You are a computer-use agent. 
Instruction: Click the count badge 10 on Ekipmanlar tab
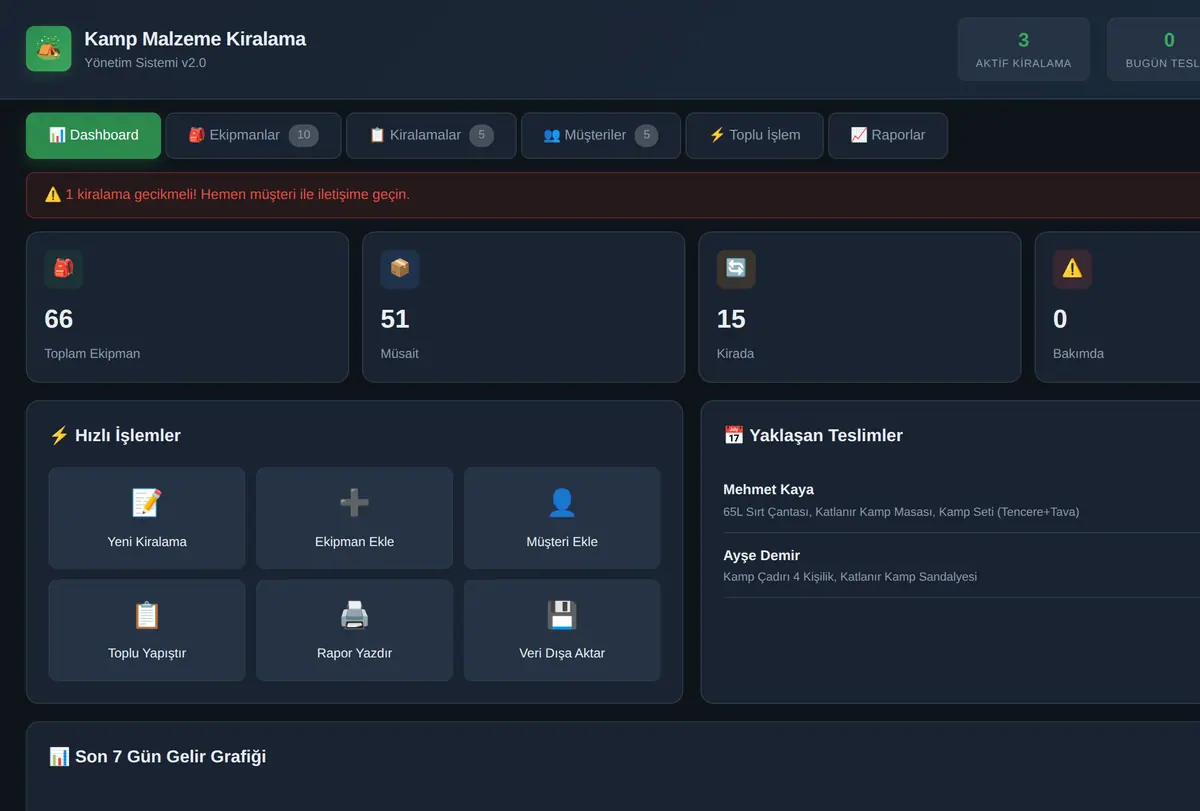coord(304,135)
